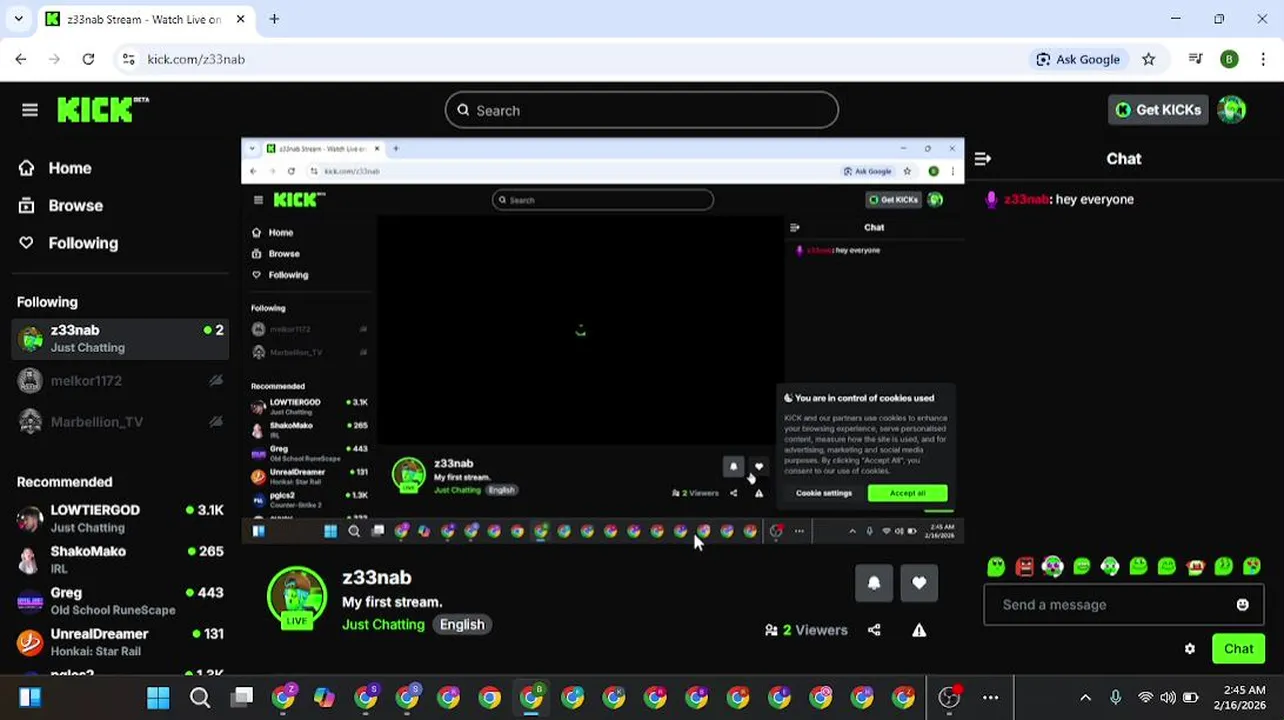
Task: Open the Chrome three-dot menu
Action: pos(1262,59)
